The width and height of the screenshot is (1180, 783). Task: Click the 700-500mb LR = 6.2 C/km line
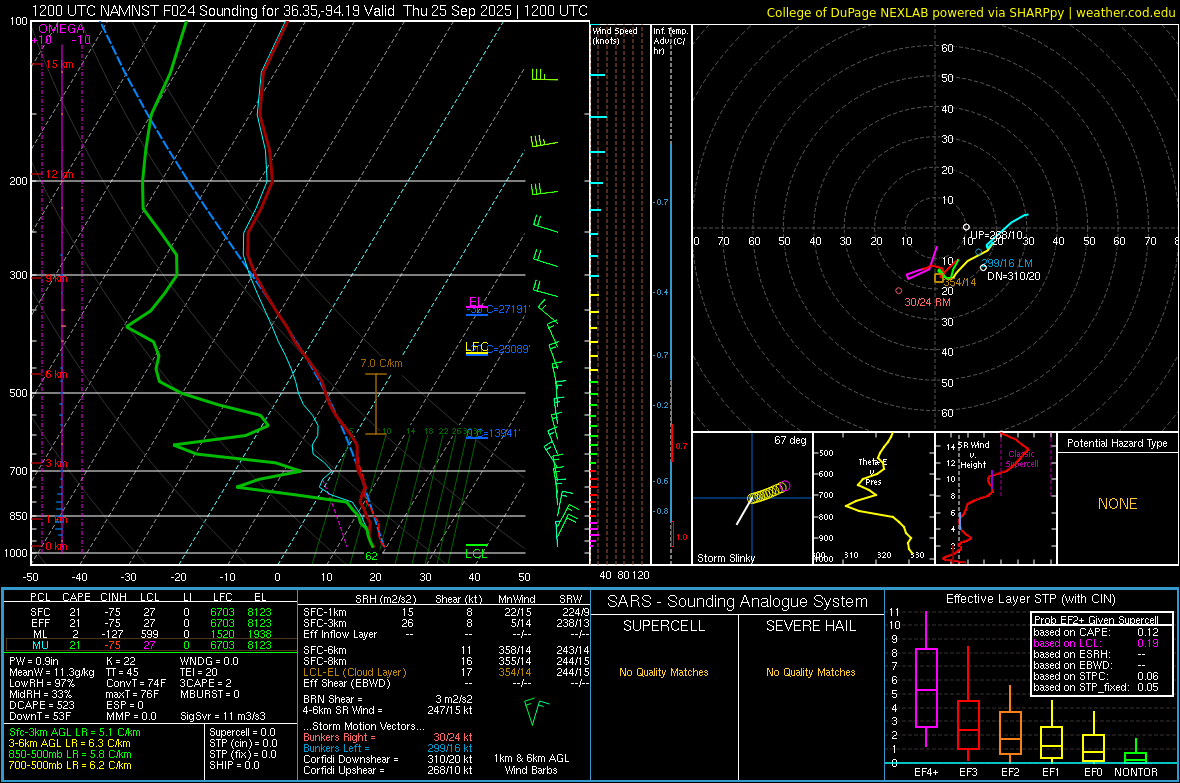point(70,766)
